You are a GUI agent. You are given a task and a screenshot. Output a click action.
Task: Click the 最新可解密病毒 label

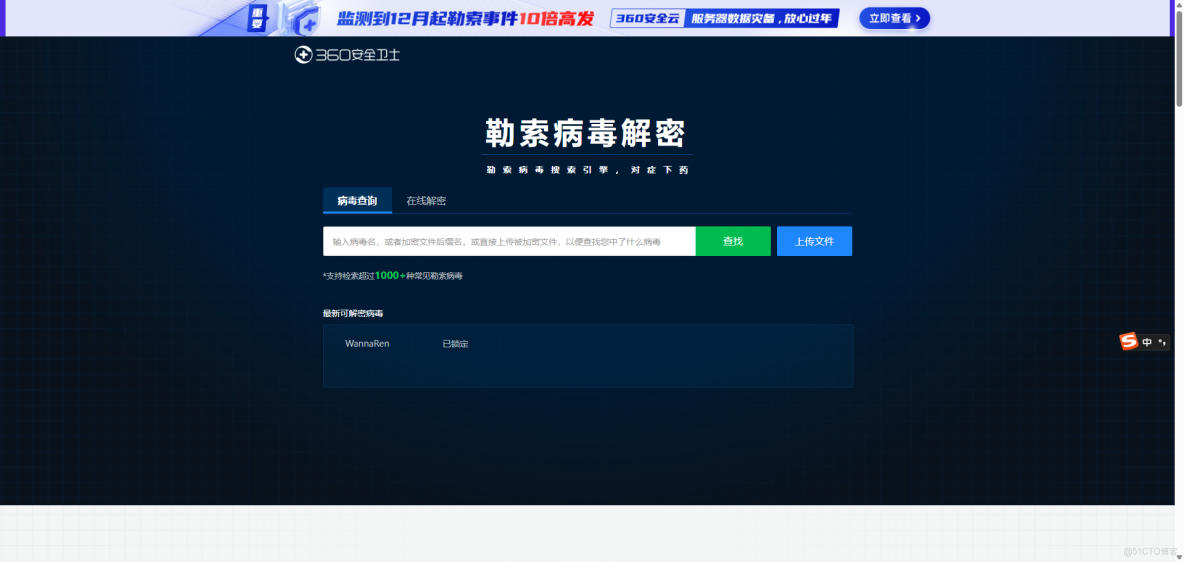point(353,313)
